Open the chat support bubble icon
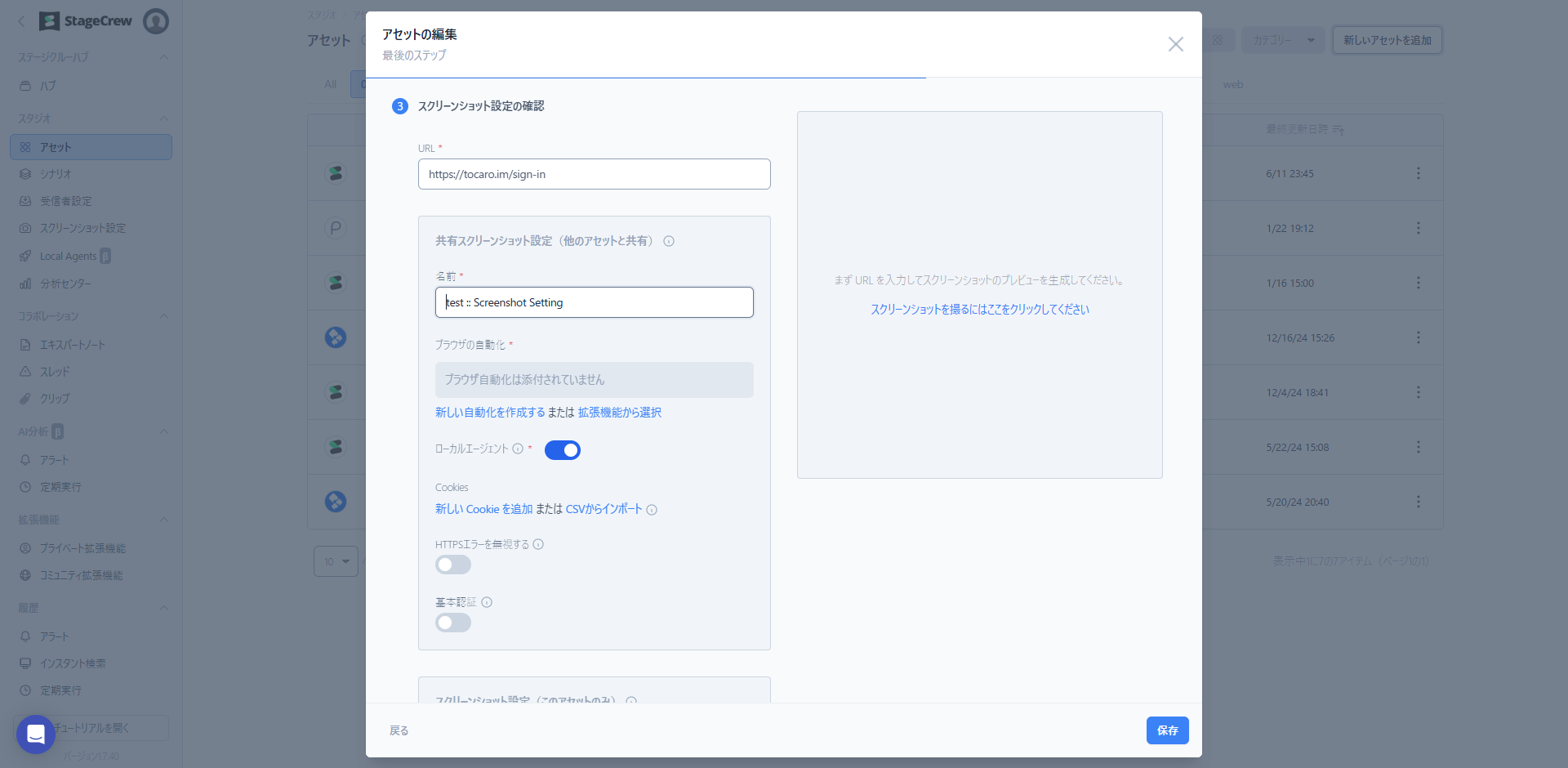The width and height of the screenshot is (1568, 768). coord(36,735)
